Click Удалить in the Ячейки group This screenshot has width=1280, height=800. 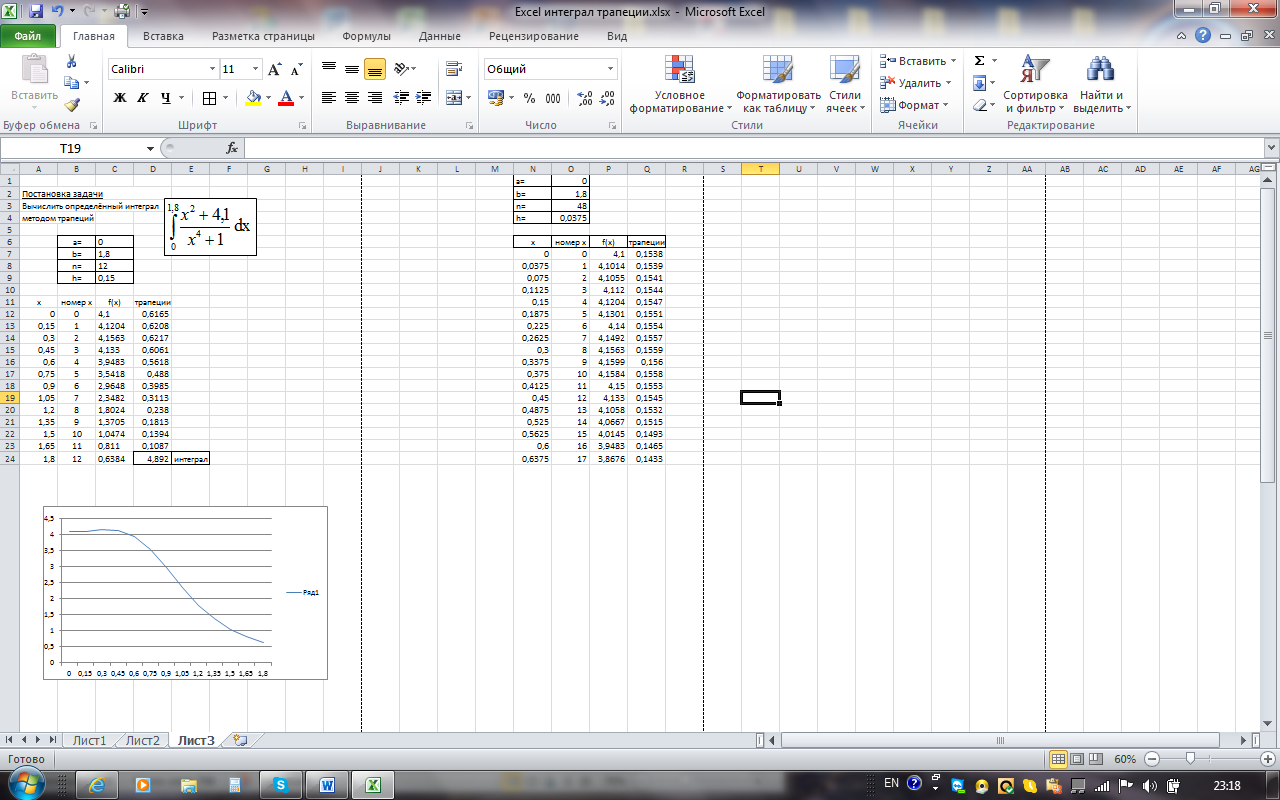pyautogui.click(x=915, y=83)
